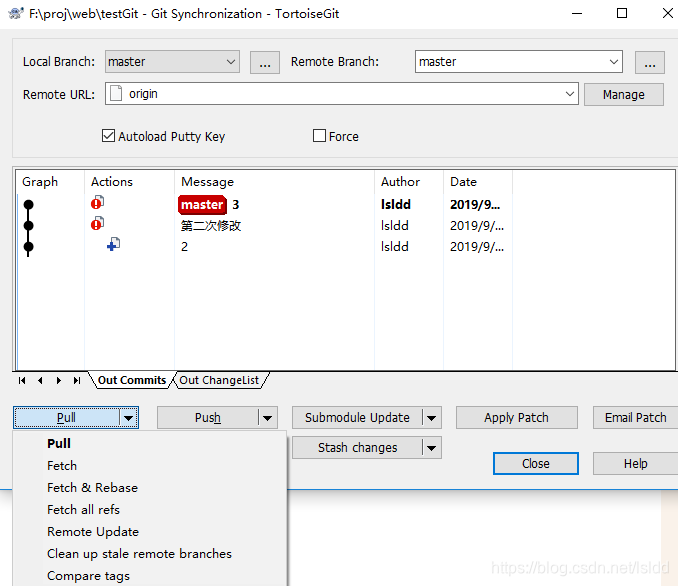This screenshot has height=586, width=678.
Task: Select the commit with message 2
Action: point(185,247)
